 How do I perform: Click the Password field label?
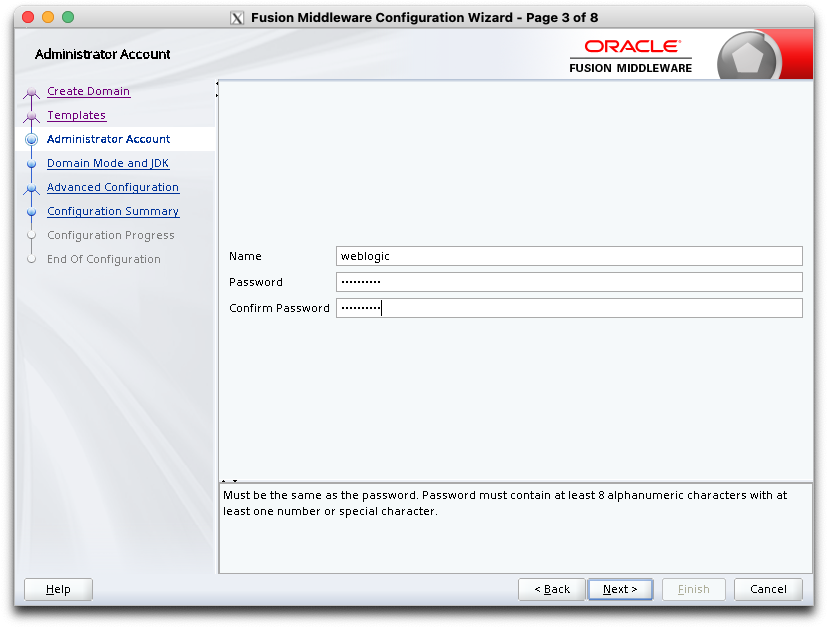pyautogui.click(x=256, y=282)
